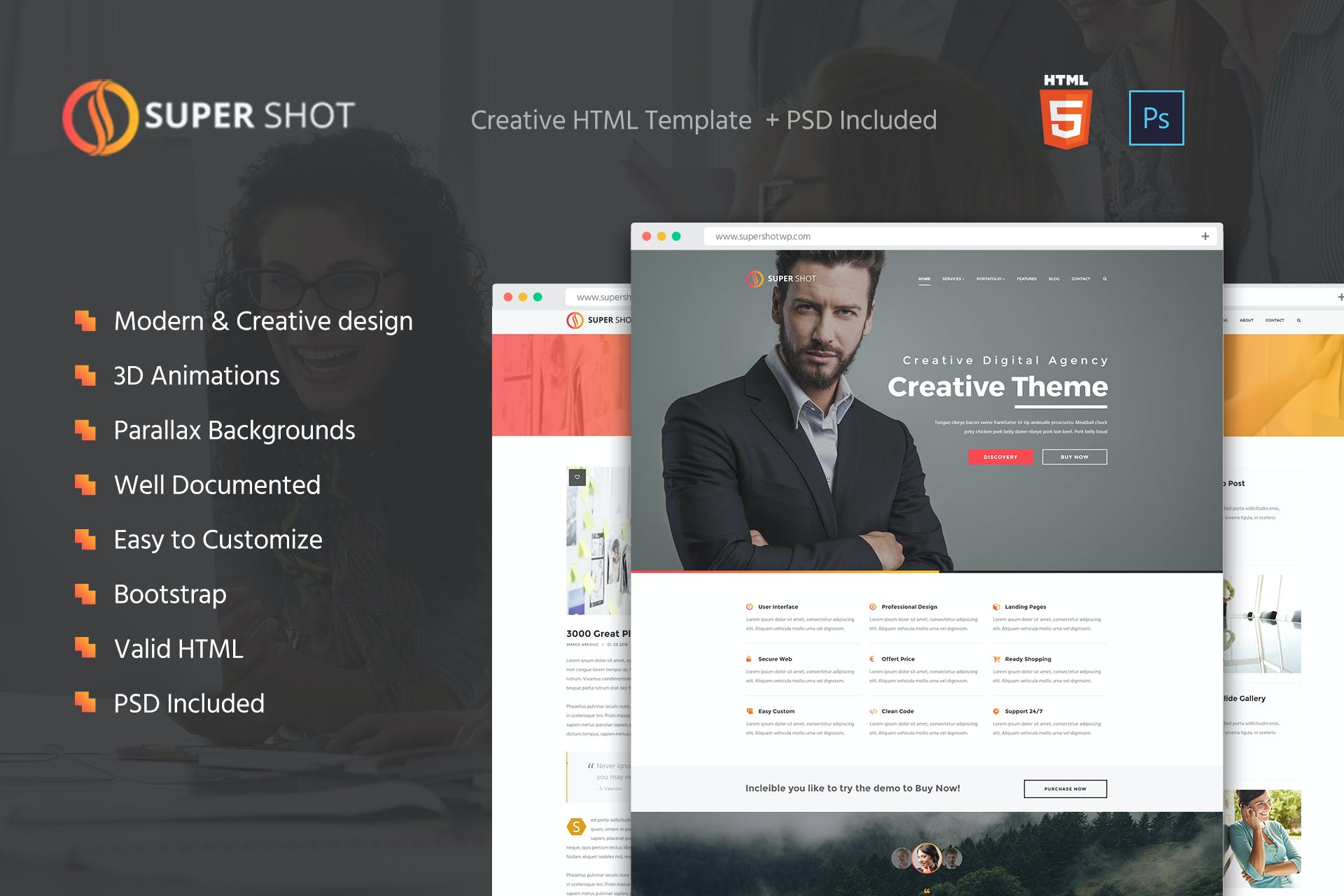1344x896 pixels.
Task: Expand the SERVICES dropdown in browser navbar
Action: coord(956,278)
